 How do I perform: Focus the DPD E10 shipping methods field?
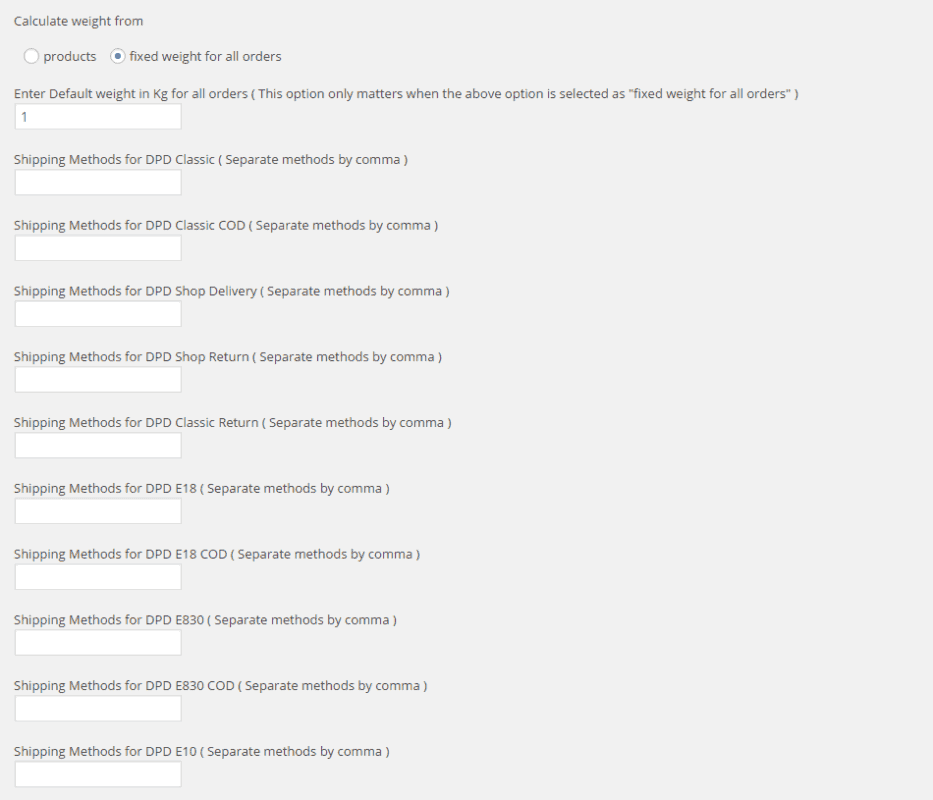[x=98, y=774]
